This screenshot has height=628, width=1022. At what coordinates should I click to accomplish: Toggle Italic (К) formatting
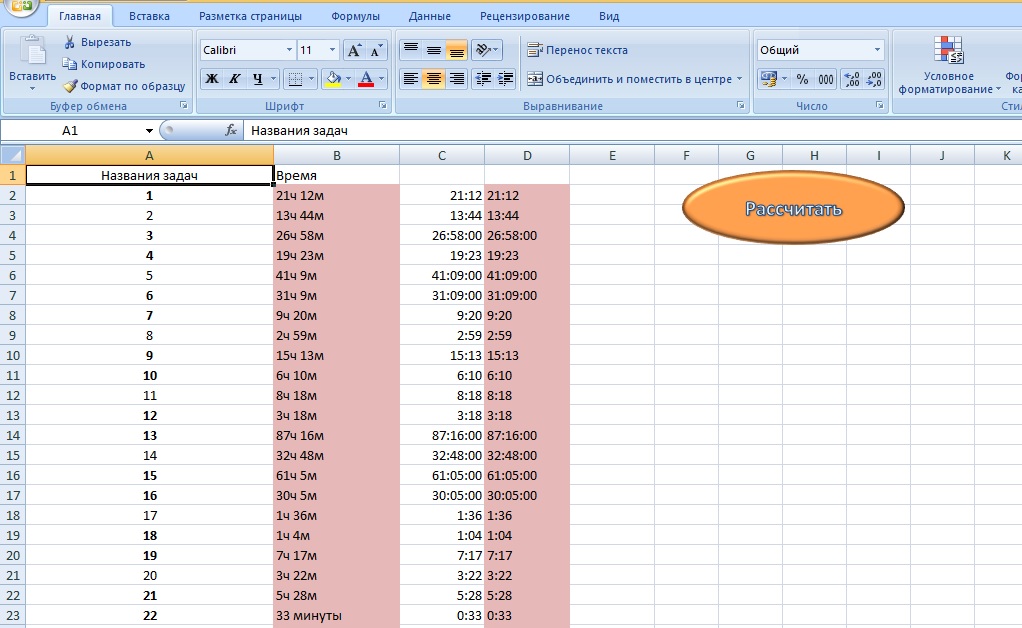pos(235,79)
